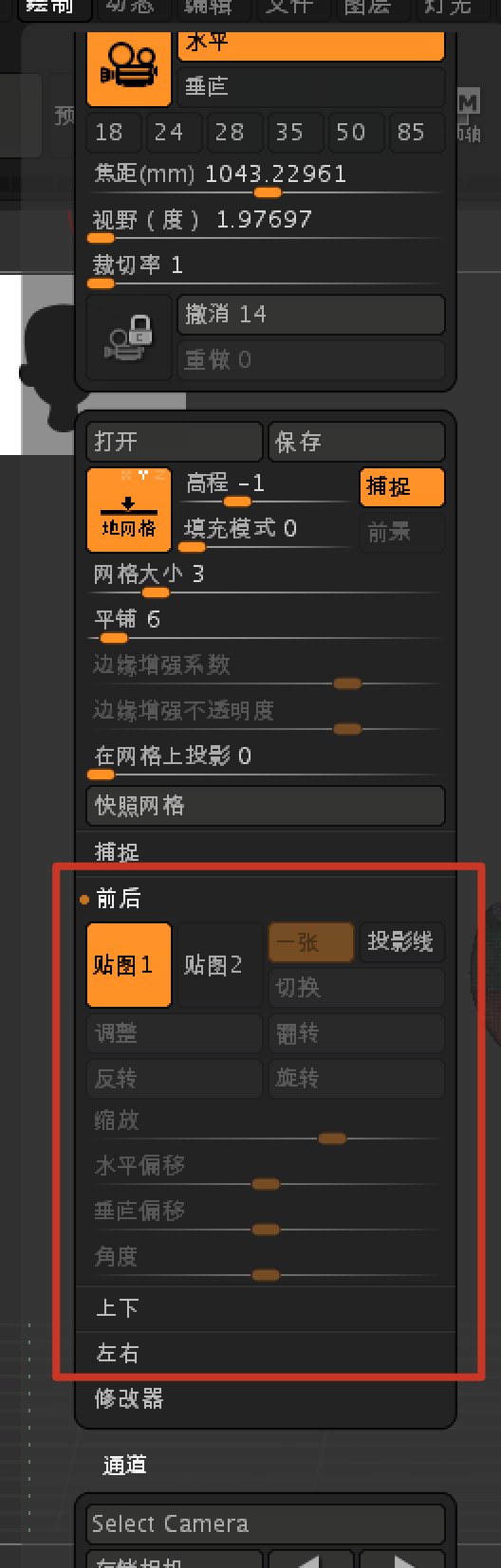Select the 50 focal length preset
The height and width of the screenshot is (1568, 501).
(x=351, y=133)
